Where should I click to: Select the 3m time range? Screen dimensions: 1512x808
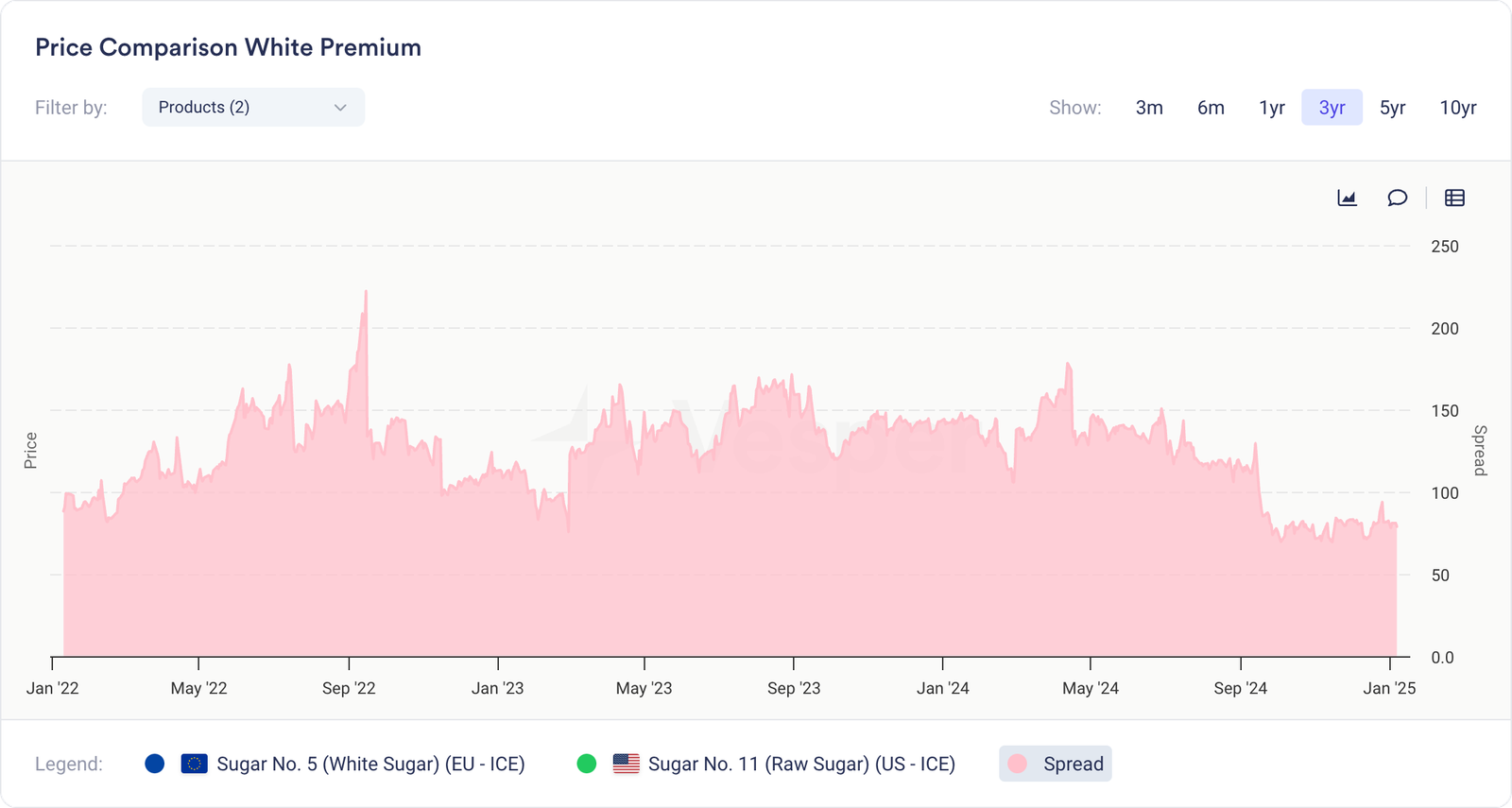coord(1149,108)
